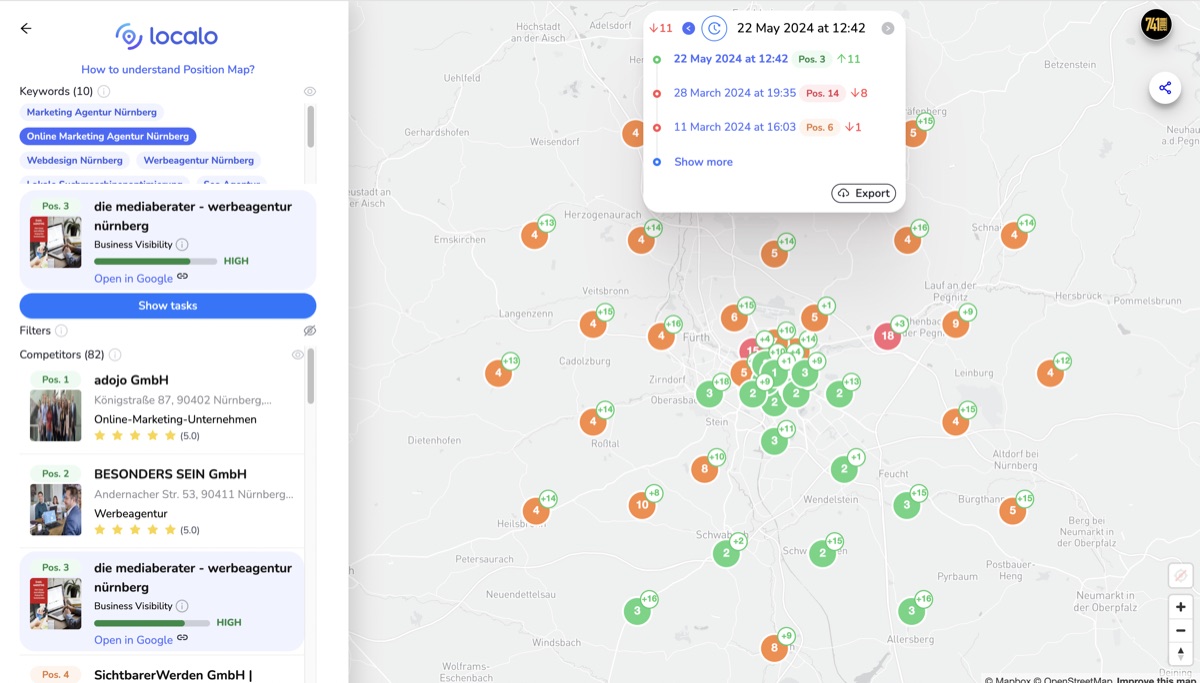The height and width of the screenshot is (683, 1200).
Task: Select adojo GmbH competitor name
Action: click(131, 380)
